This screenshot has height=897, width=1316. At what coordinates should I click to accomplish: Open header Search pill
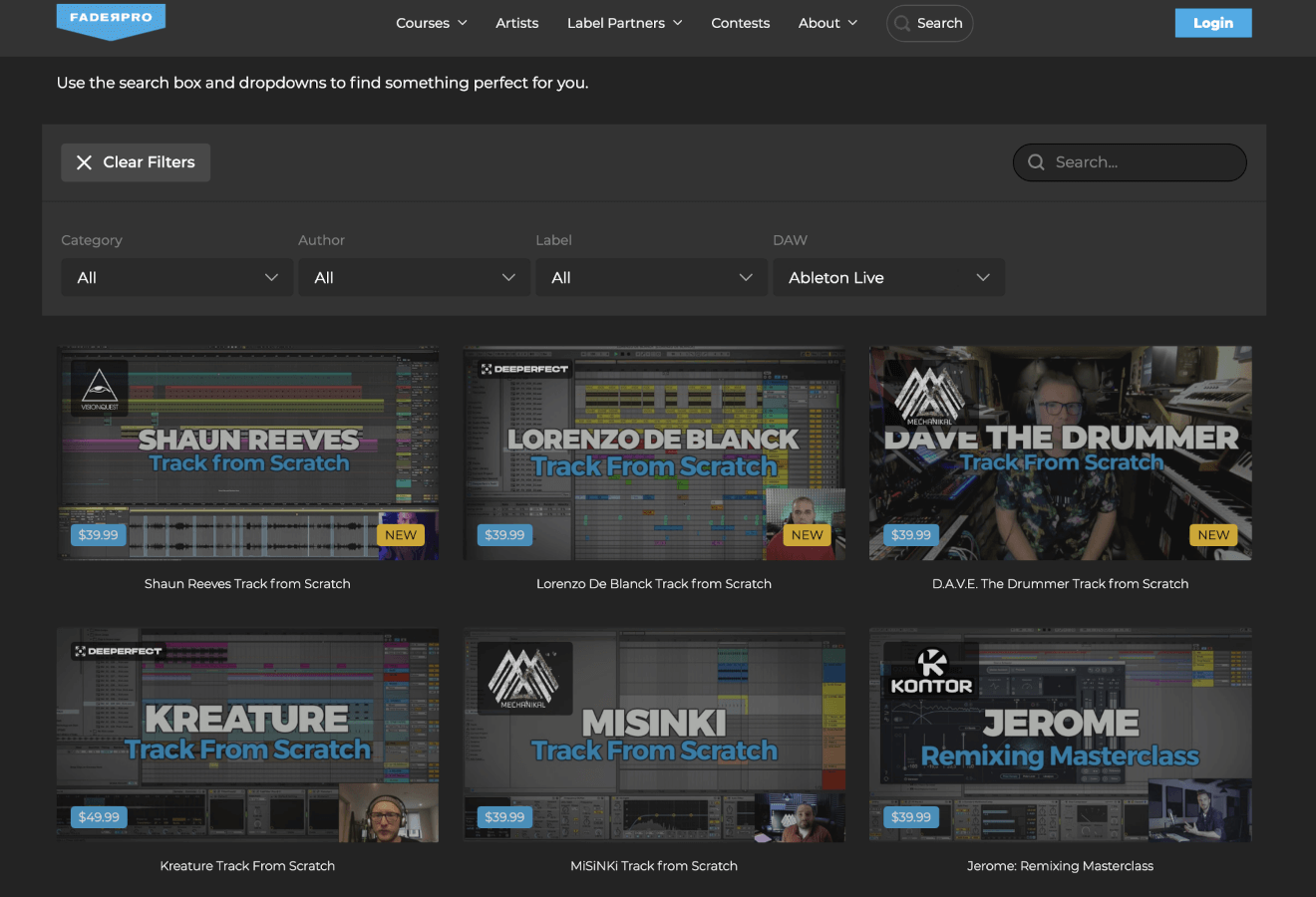[x=929, y=23]
